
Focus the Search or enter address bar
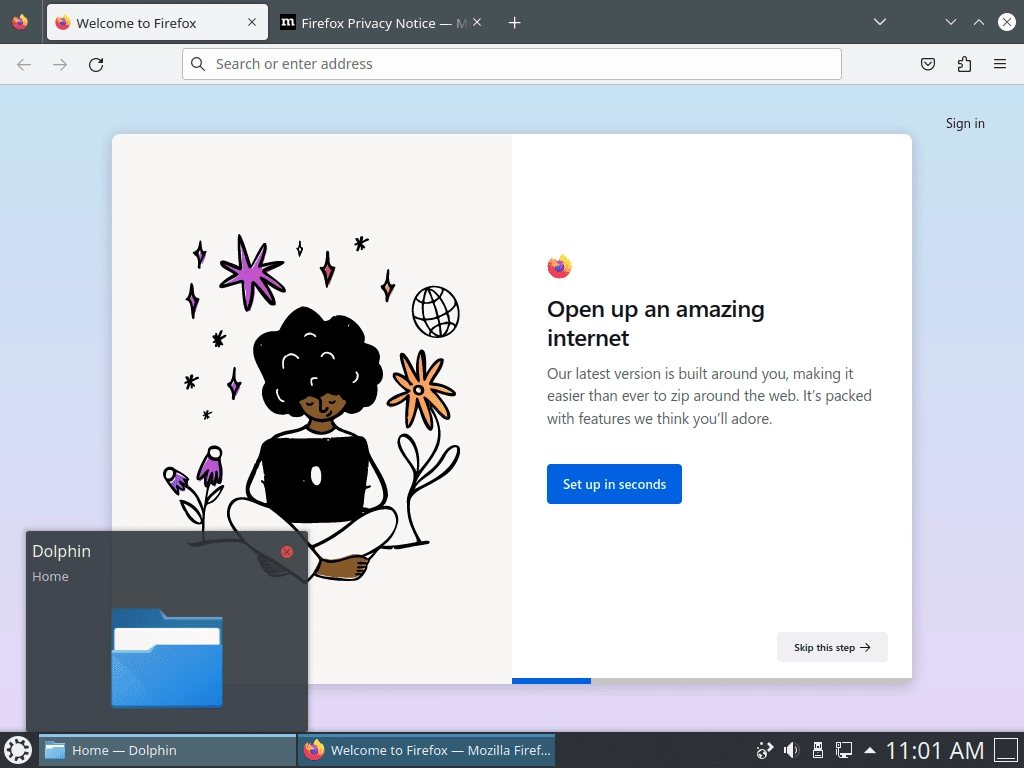pos(511,64)
